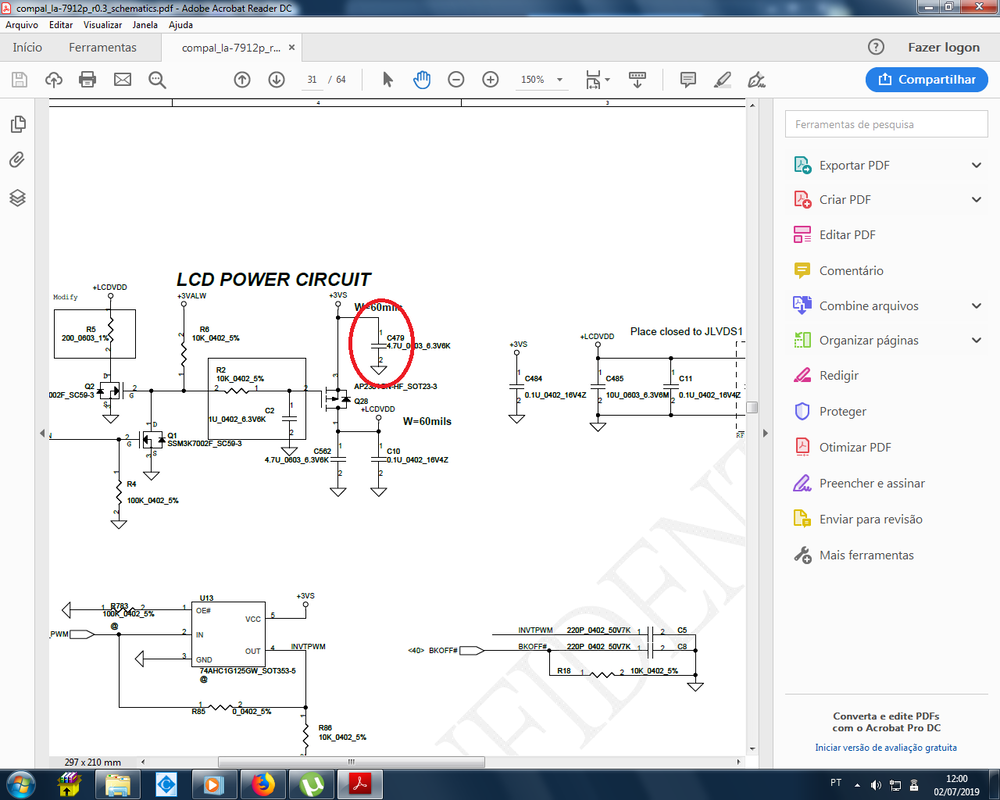Open the Attachments paperclip panel
This screenshot has height=800, width=1000.
17,160
